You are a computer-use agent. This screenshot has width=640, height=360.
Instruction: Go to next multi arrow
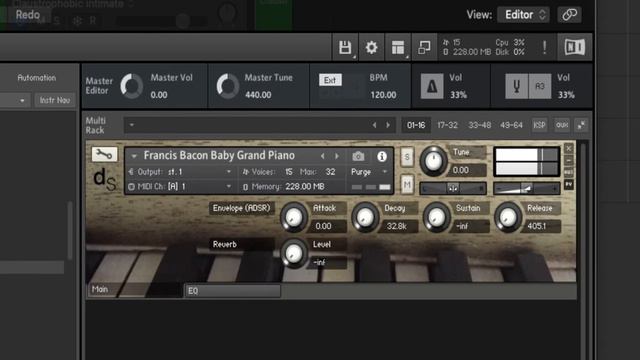pyautogui.click(x=388, y=125)
